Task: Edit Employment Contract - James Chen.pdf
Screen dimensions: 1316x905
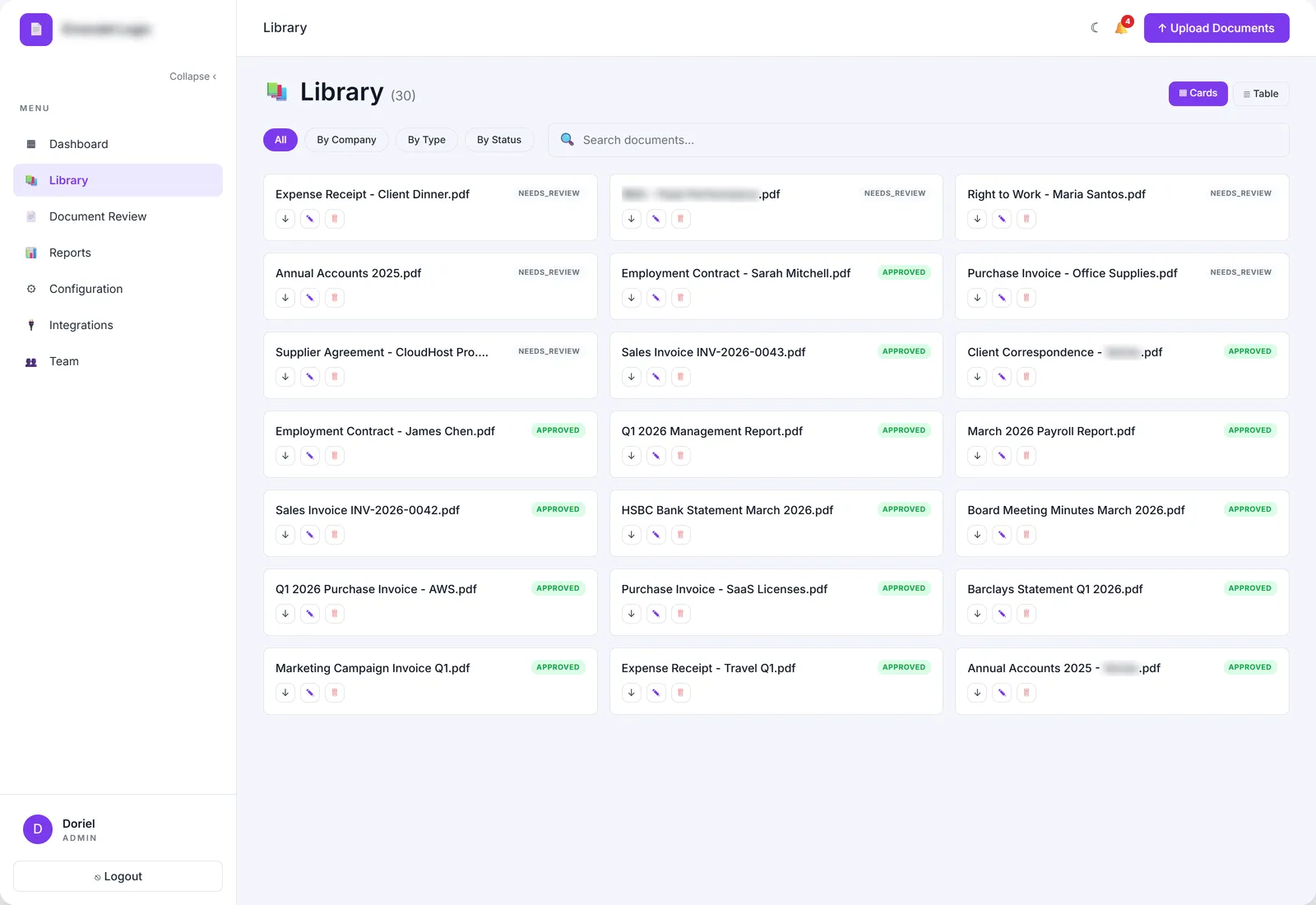Action: (310, 456)
